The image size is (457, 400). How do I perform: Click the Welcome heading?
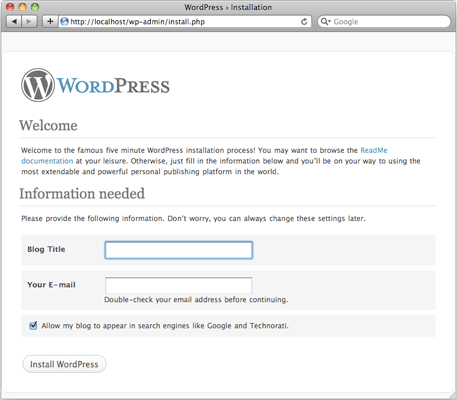(x=48, y=125)
